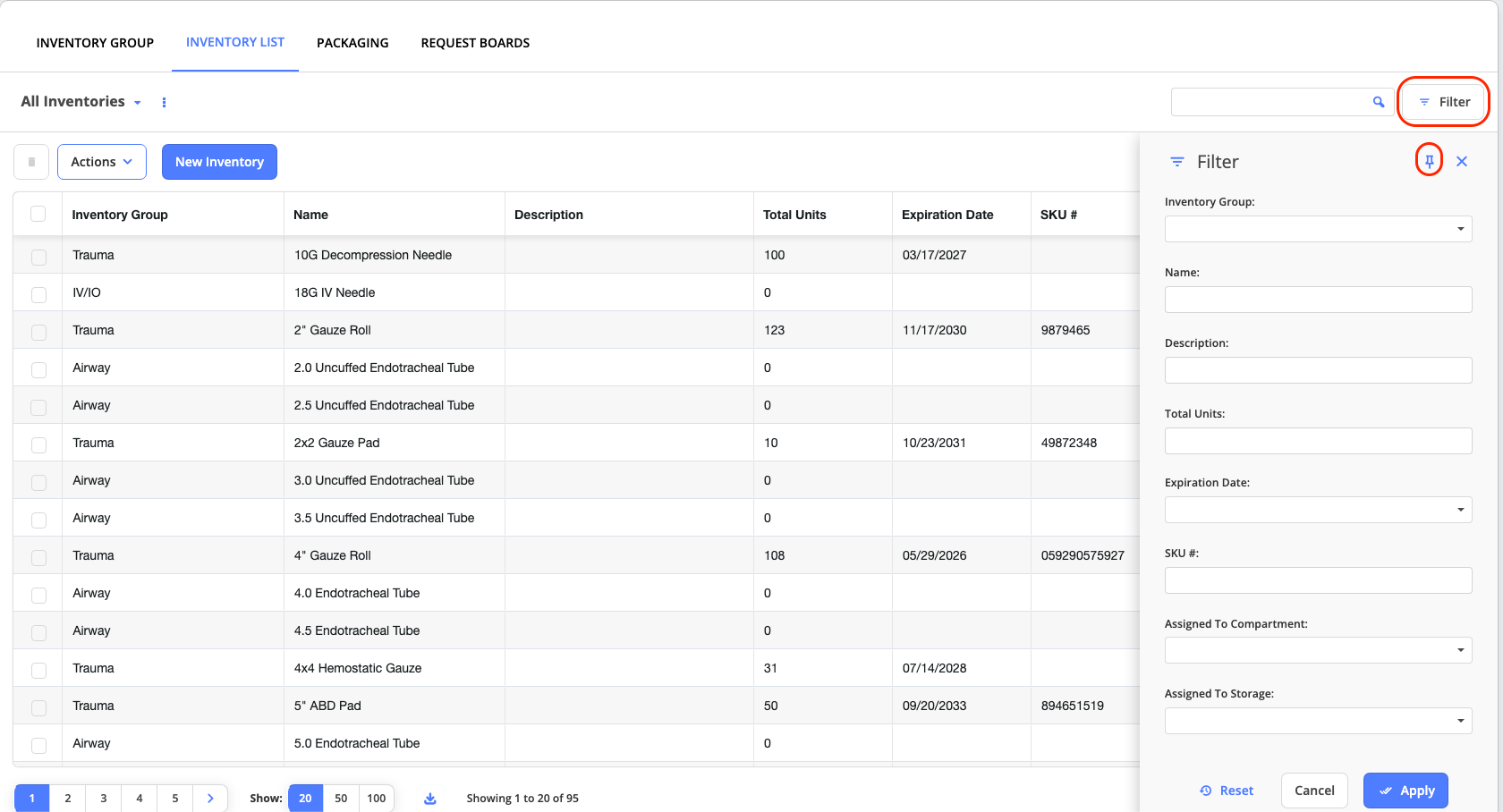Select the 2x2 Gauze Pad row checkbox
1503x812 pixels.
[38, 444]
